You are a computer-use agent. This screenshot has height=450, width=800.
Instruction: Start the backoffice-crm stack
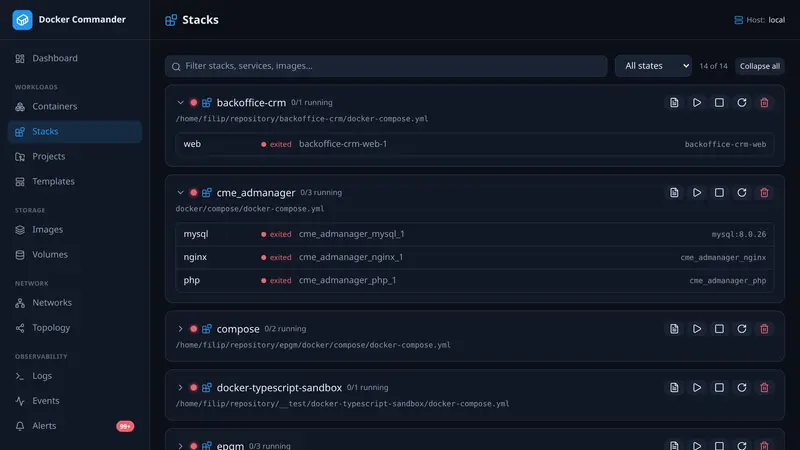click(x=696, y=103)
